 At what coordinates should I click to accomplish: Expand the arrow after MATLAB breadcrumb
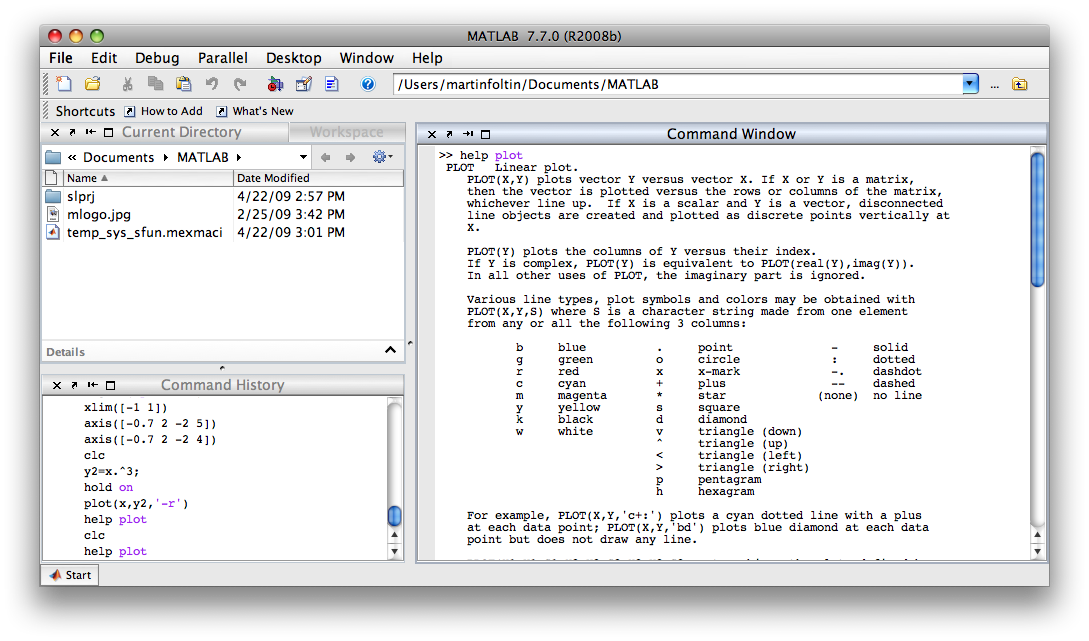(239, 158)
